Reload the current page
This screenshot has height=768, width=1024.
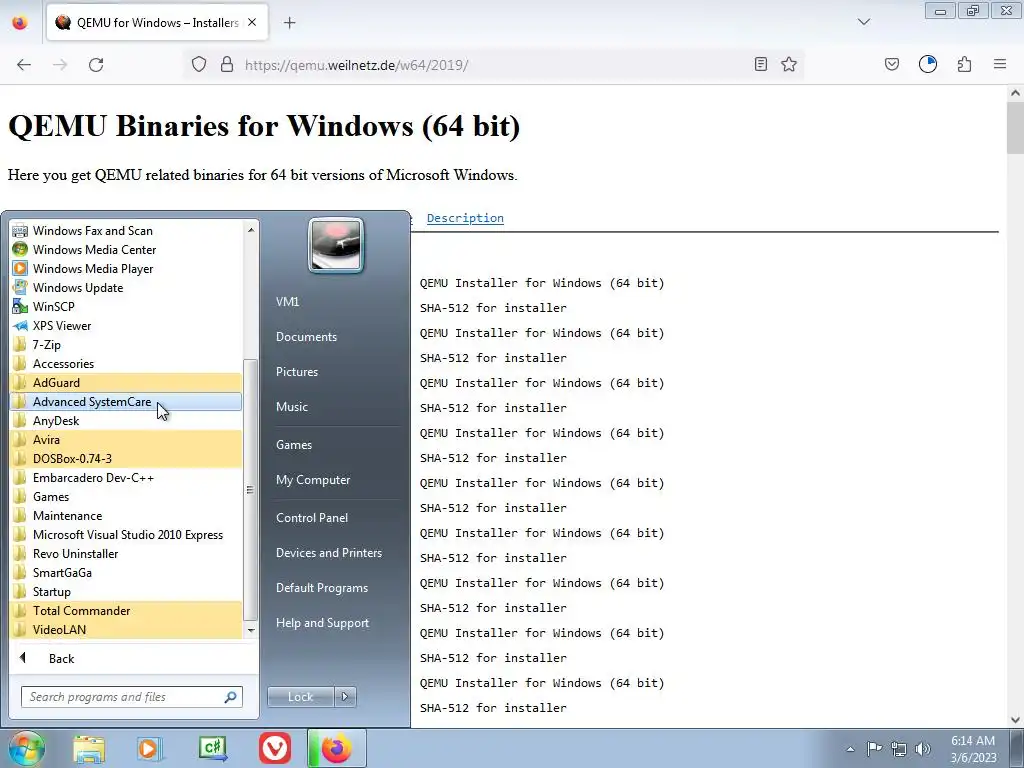tap(96, 65)
